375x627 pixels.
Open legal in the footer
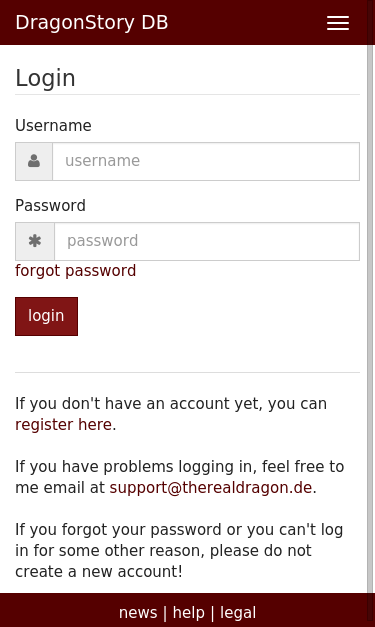pos(238,613)
